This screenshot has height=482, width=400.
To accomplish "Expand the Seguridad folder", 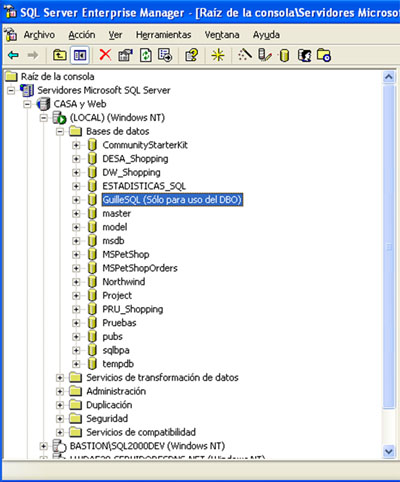I will coord(60,418).
